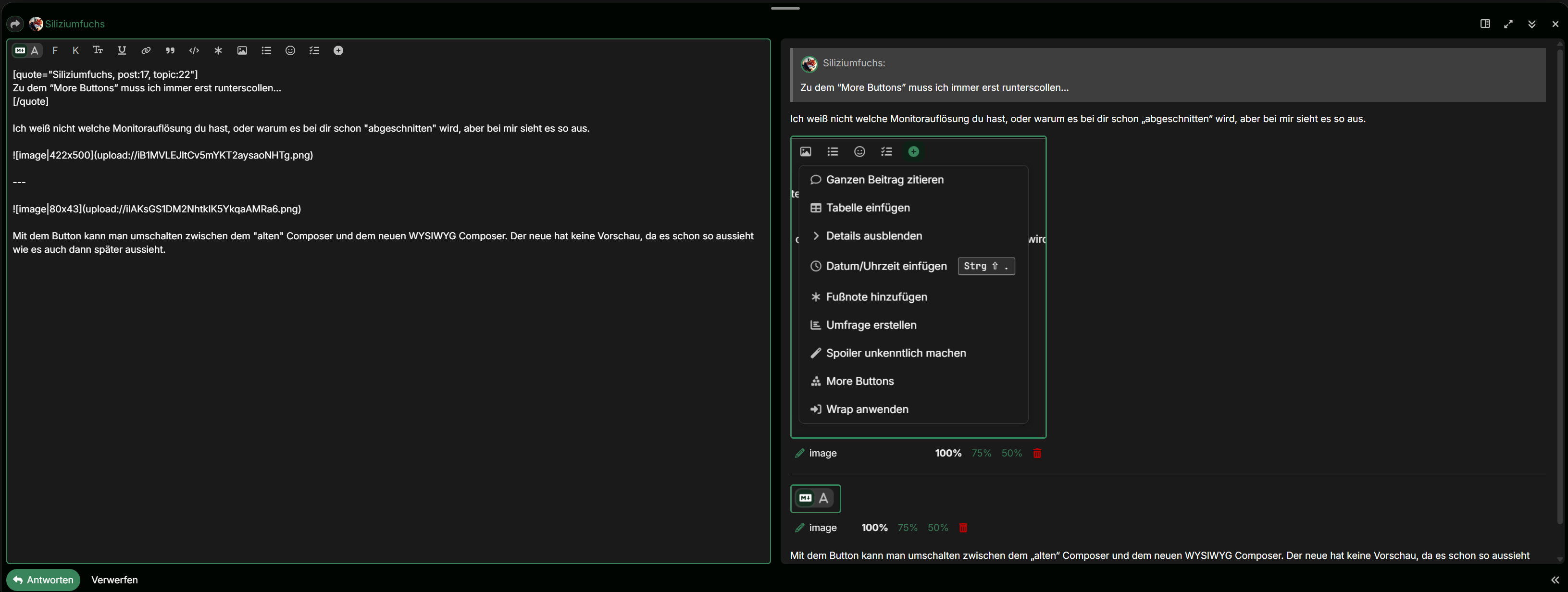The image size is (1568, 592).
Task: Click the underline icon in composer toolbar
Action: click(122, 50)
